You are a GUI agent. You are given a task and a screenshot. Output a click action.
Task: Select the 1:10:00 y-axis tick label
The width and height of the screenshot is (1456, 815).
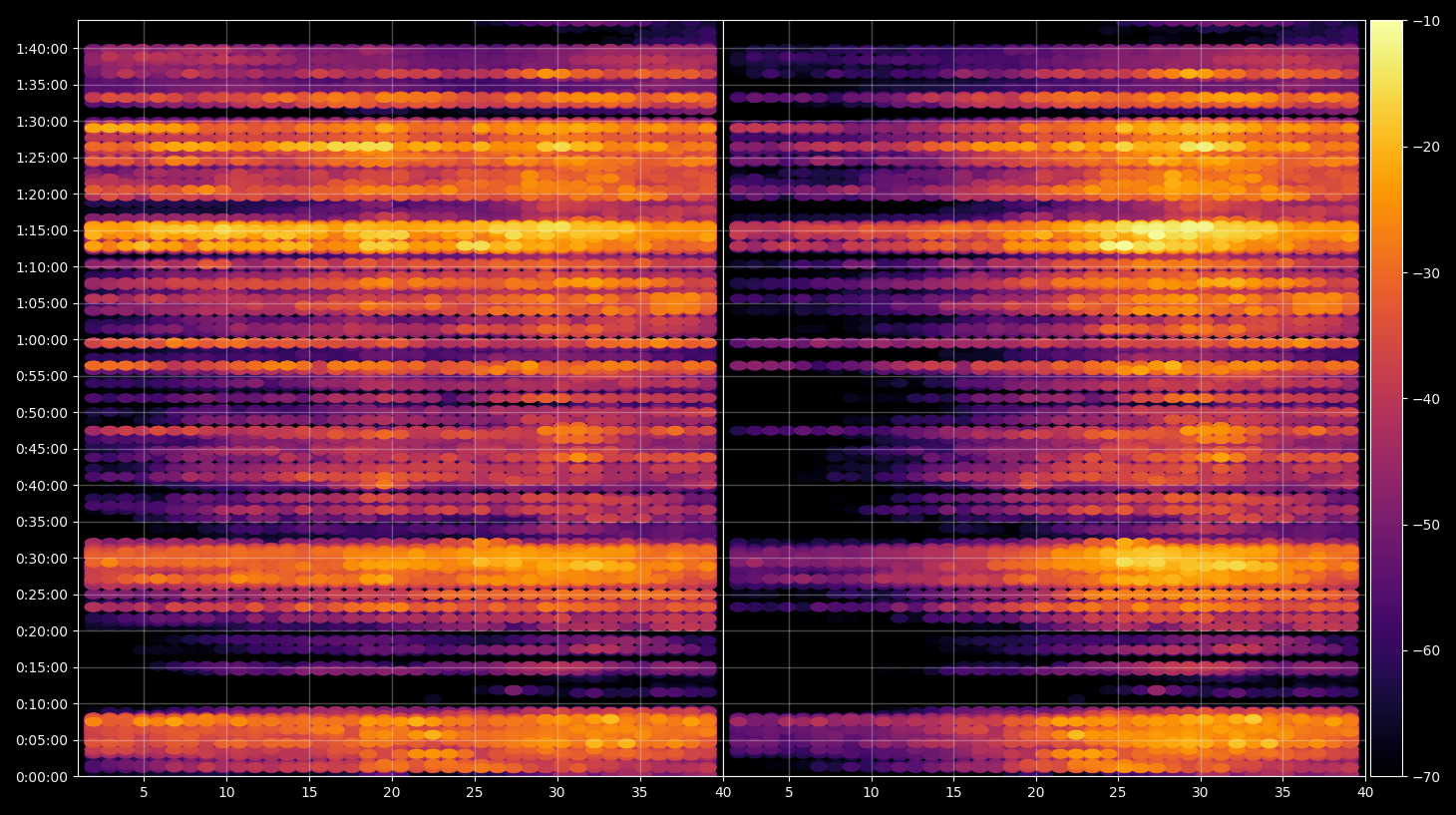pyautogui.click(x=42, y=267)
